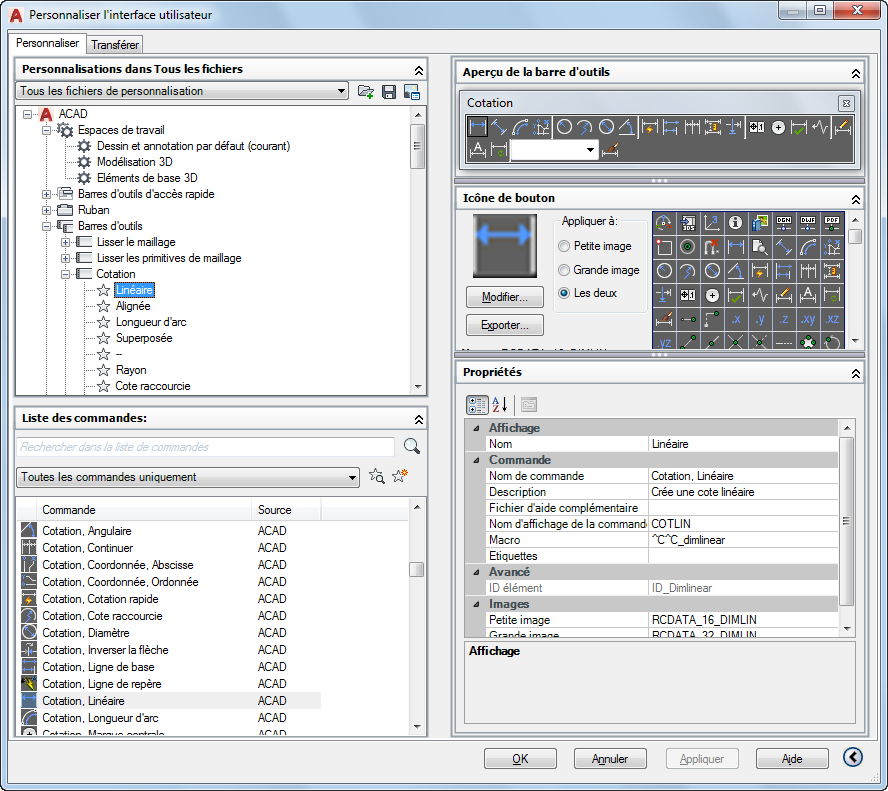Select the Aligned dimension icon in Cotation toolbar preview

point(499,127)
